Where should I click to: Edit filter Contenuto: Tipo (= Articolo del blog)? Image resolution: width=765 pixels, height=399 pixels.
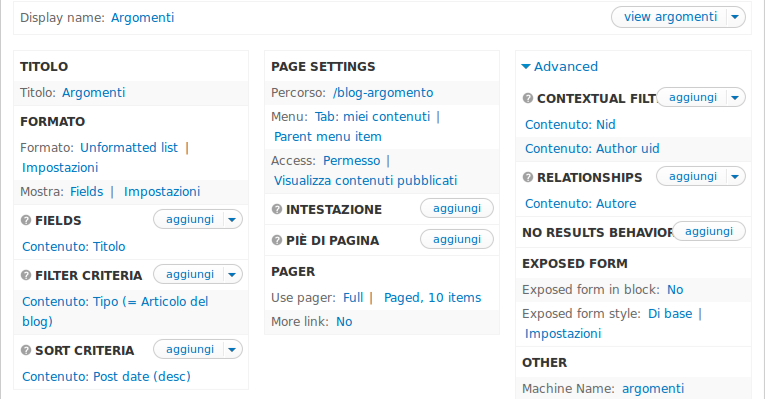click(115, 312)
